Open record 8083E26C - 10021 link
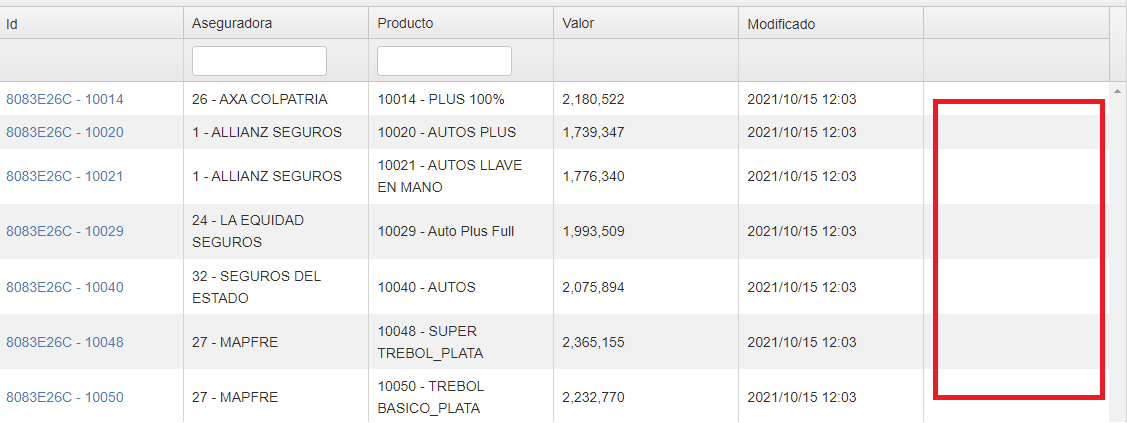The image size is (1127, 423). tap(65, 176)
